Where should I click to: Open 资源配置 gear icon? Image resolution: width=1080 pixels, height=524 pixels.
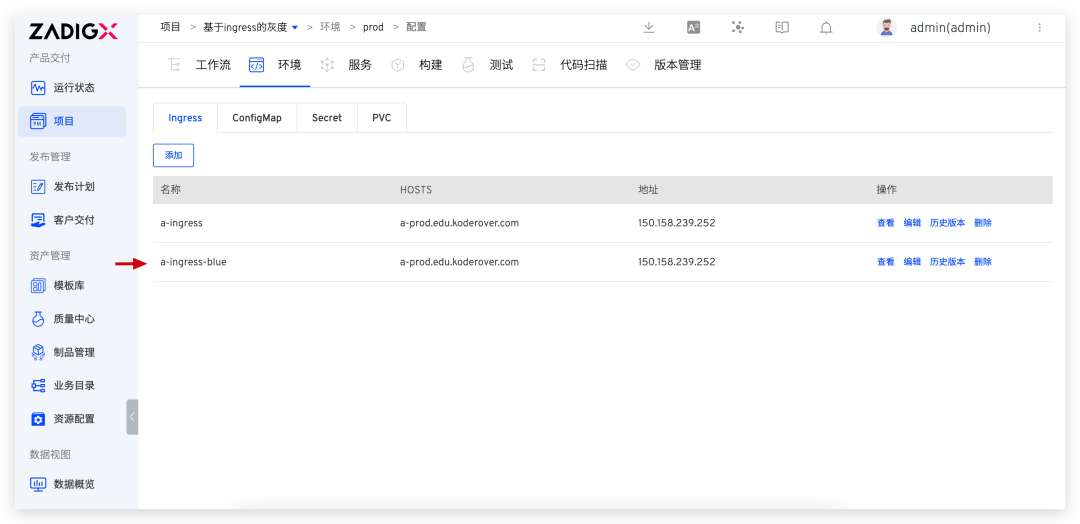click(x=38, y=419)
